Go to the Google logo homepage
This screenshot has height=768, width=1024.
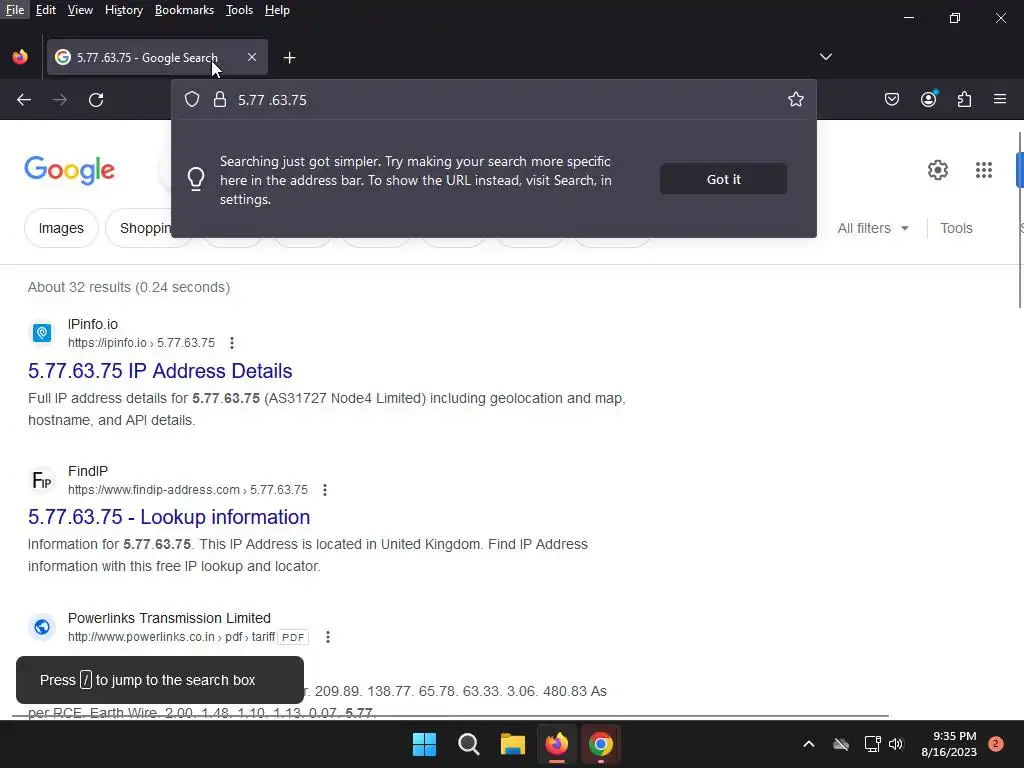69,170
